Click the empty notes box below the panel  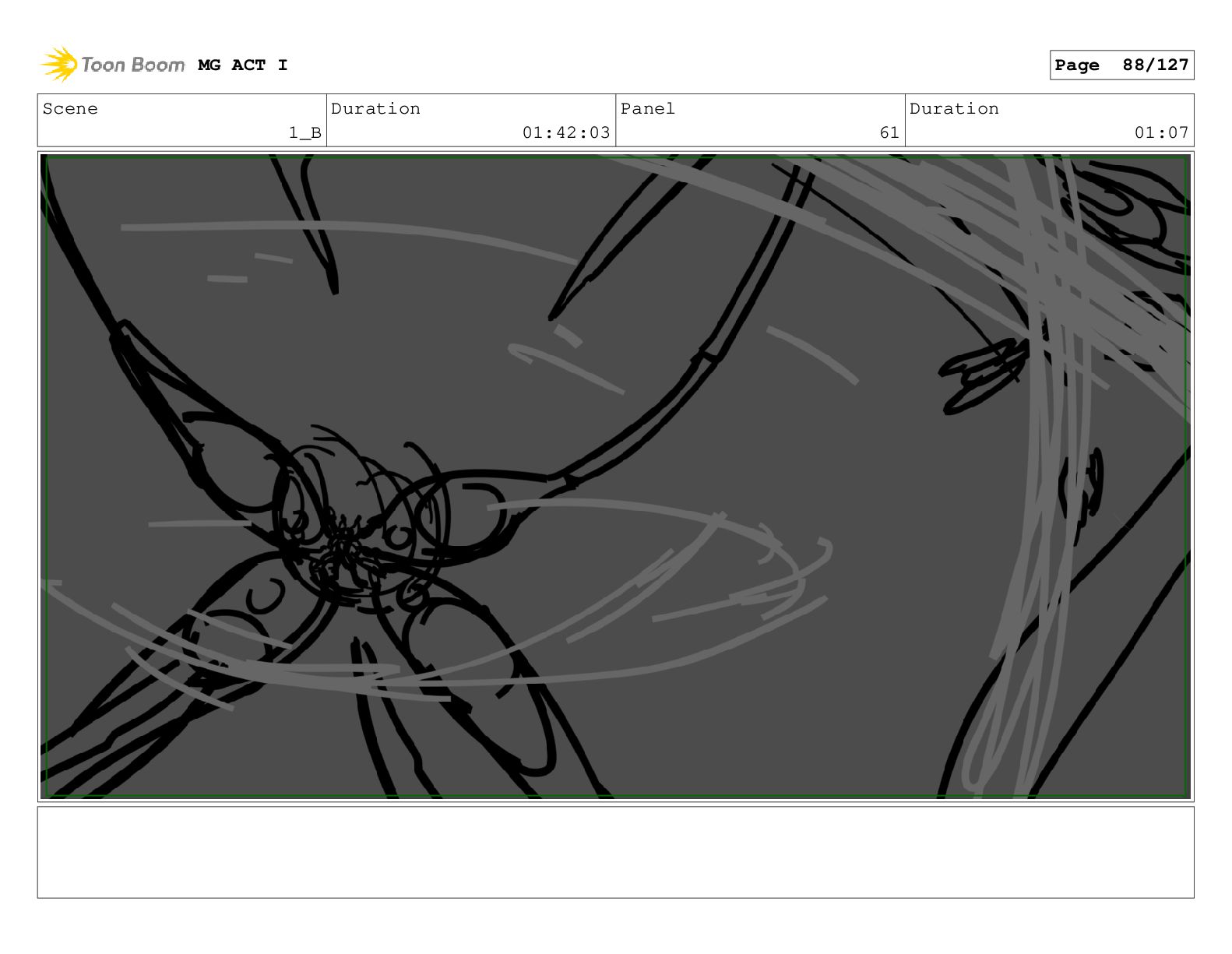pos(615,852)
